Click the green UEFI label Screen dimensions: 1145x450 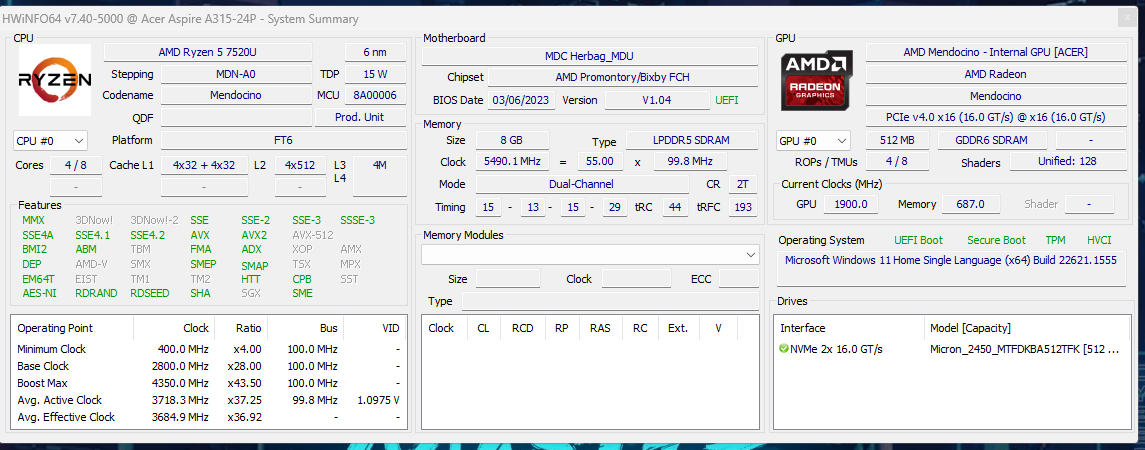click(x=727, y=100)
